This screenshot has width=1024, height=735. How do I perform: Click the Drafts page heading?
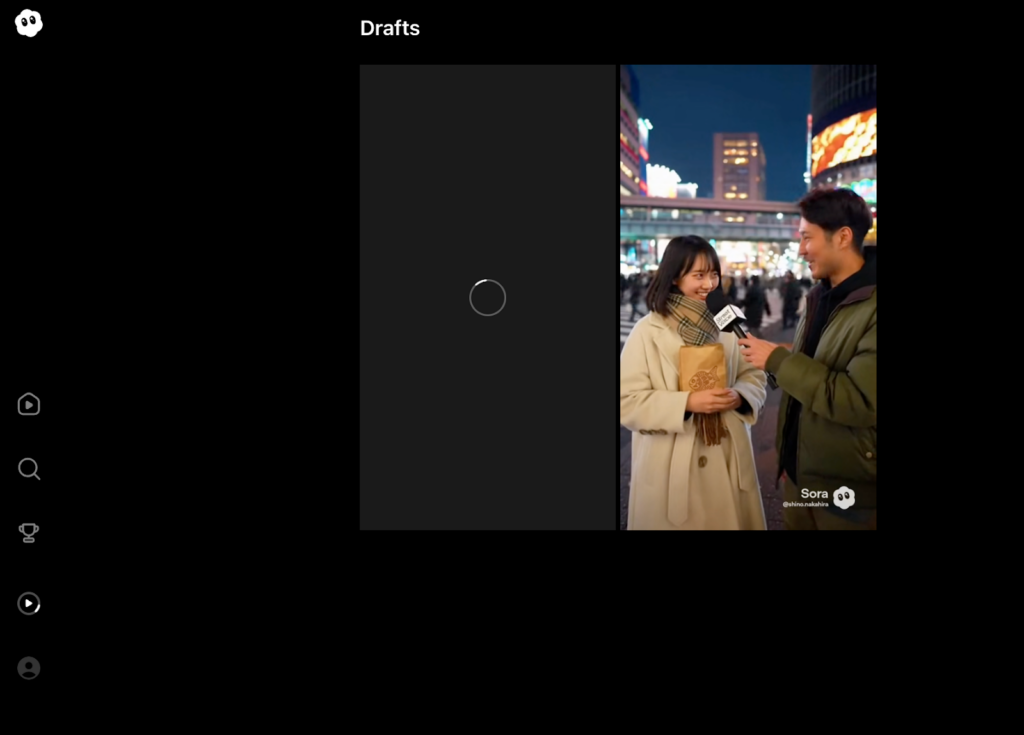coord(390,28)
